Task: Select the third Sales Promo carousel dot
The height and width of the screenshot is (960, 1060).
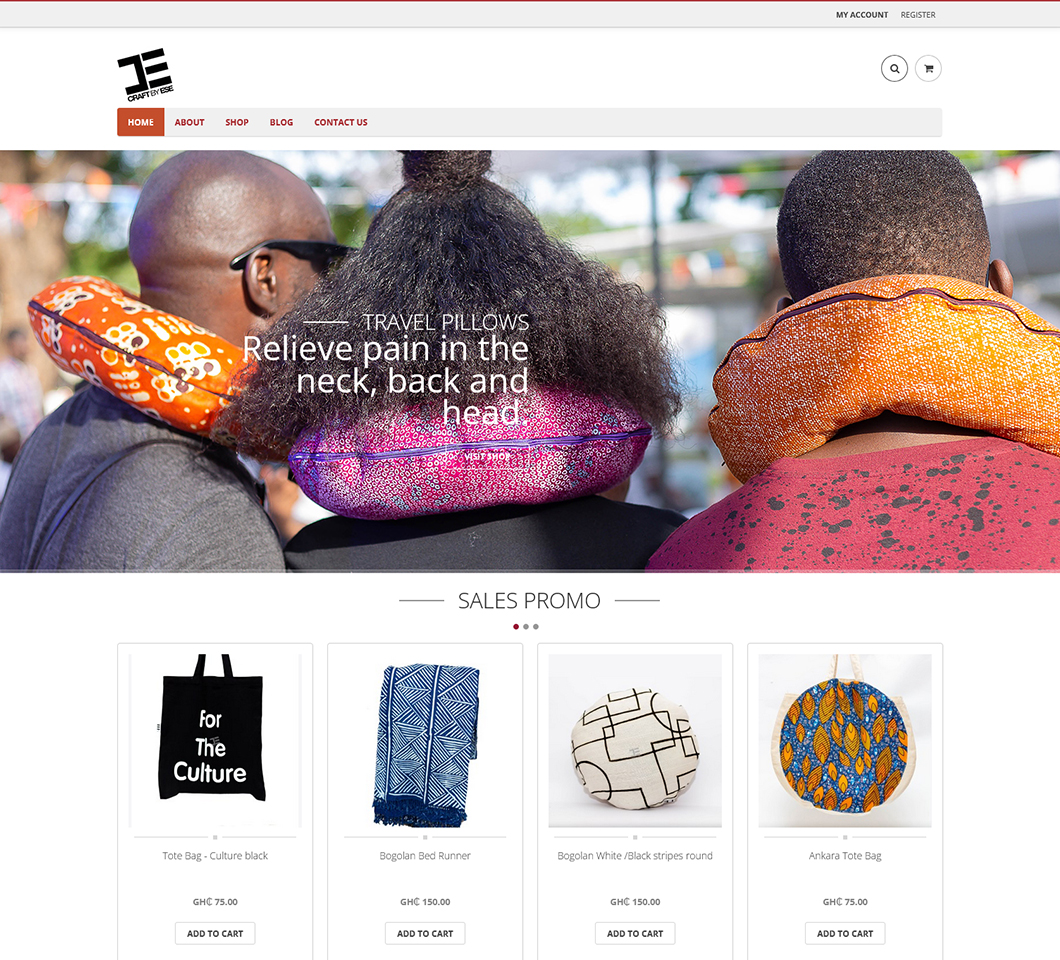Action: (x=536, y=627)
